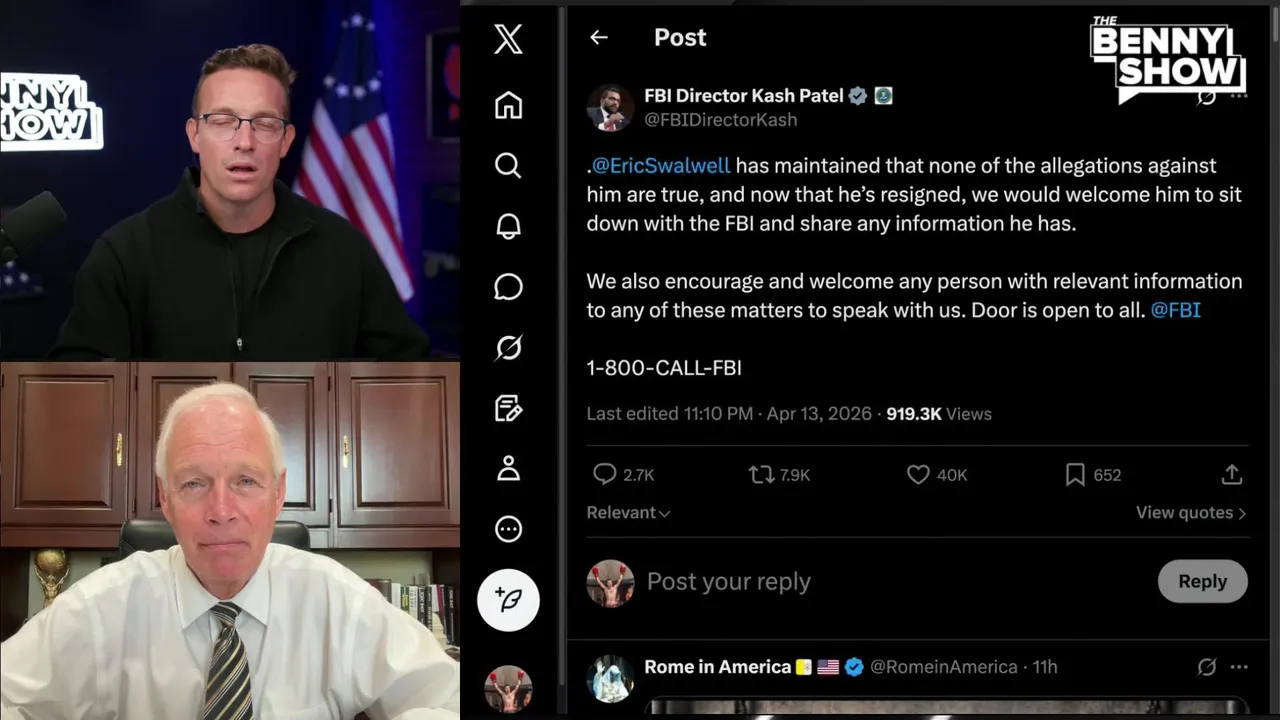Click the compose post button
Screen dimensions: 1280x720
pyautogui.click(x=508, y=600)
